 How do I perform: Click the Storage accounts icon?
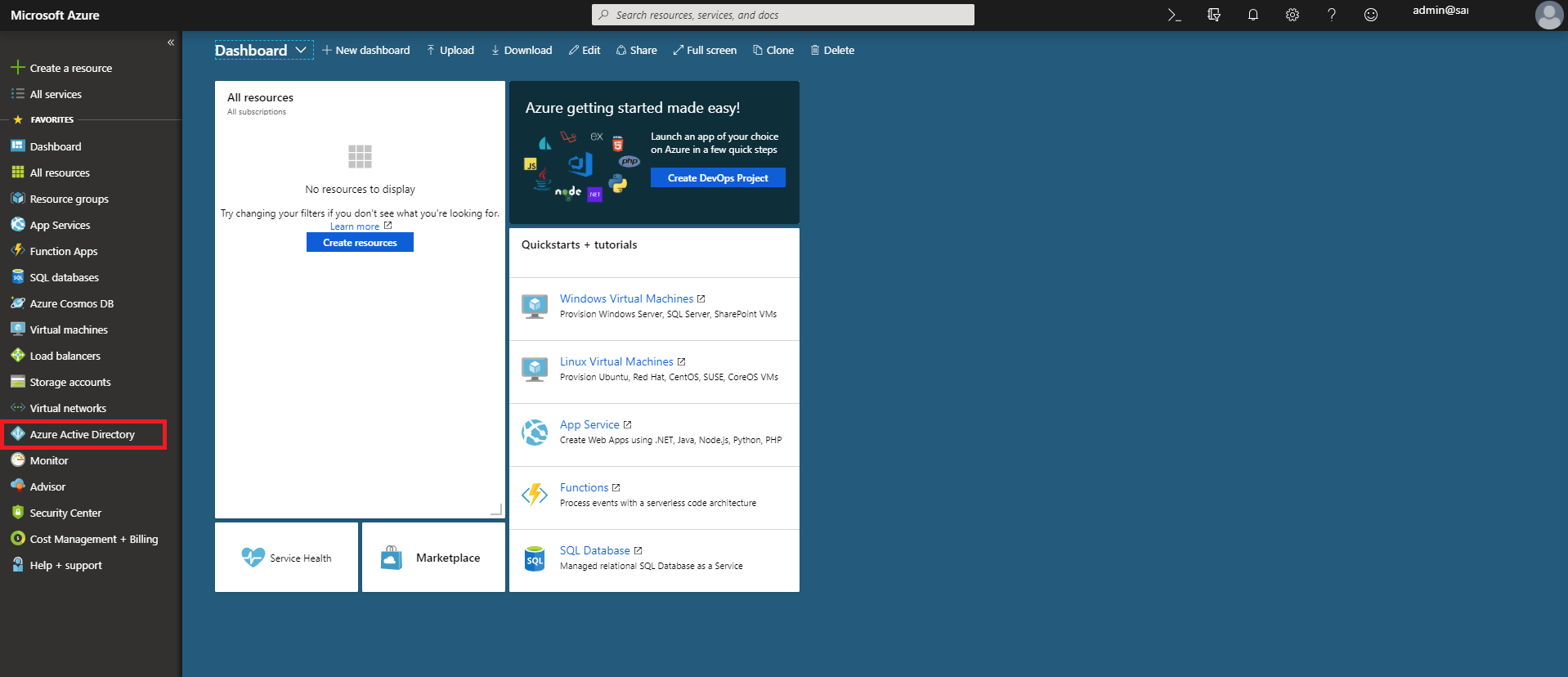(x=18, y=381)
